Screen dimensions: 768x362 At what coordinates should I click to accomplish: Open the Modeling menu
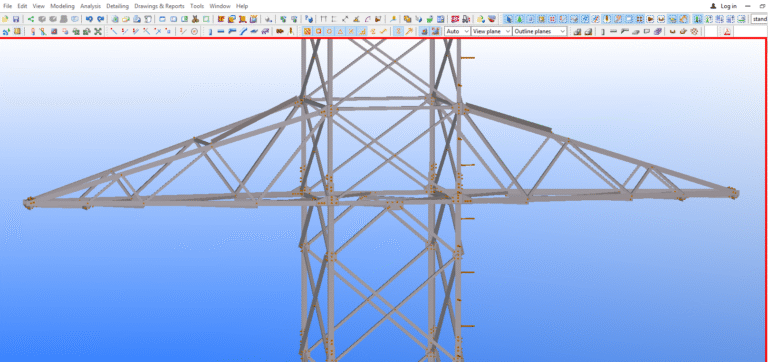coord(62,6)
